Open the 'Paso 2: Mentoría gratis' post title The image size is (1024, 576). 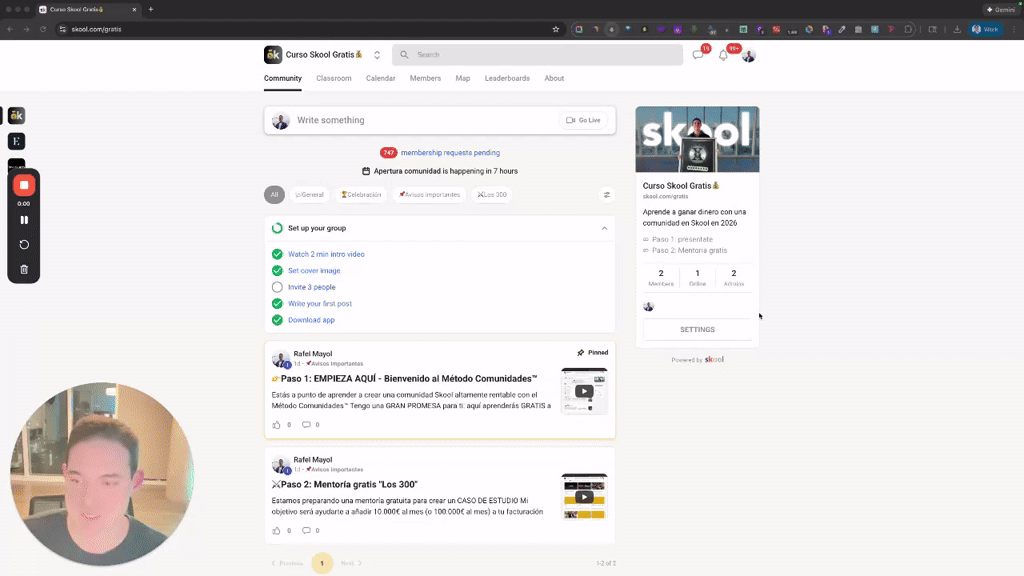(x=345, y=485)
